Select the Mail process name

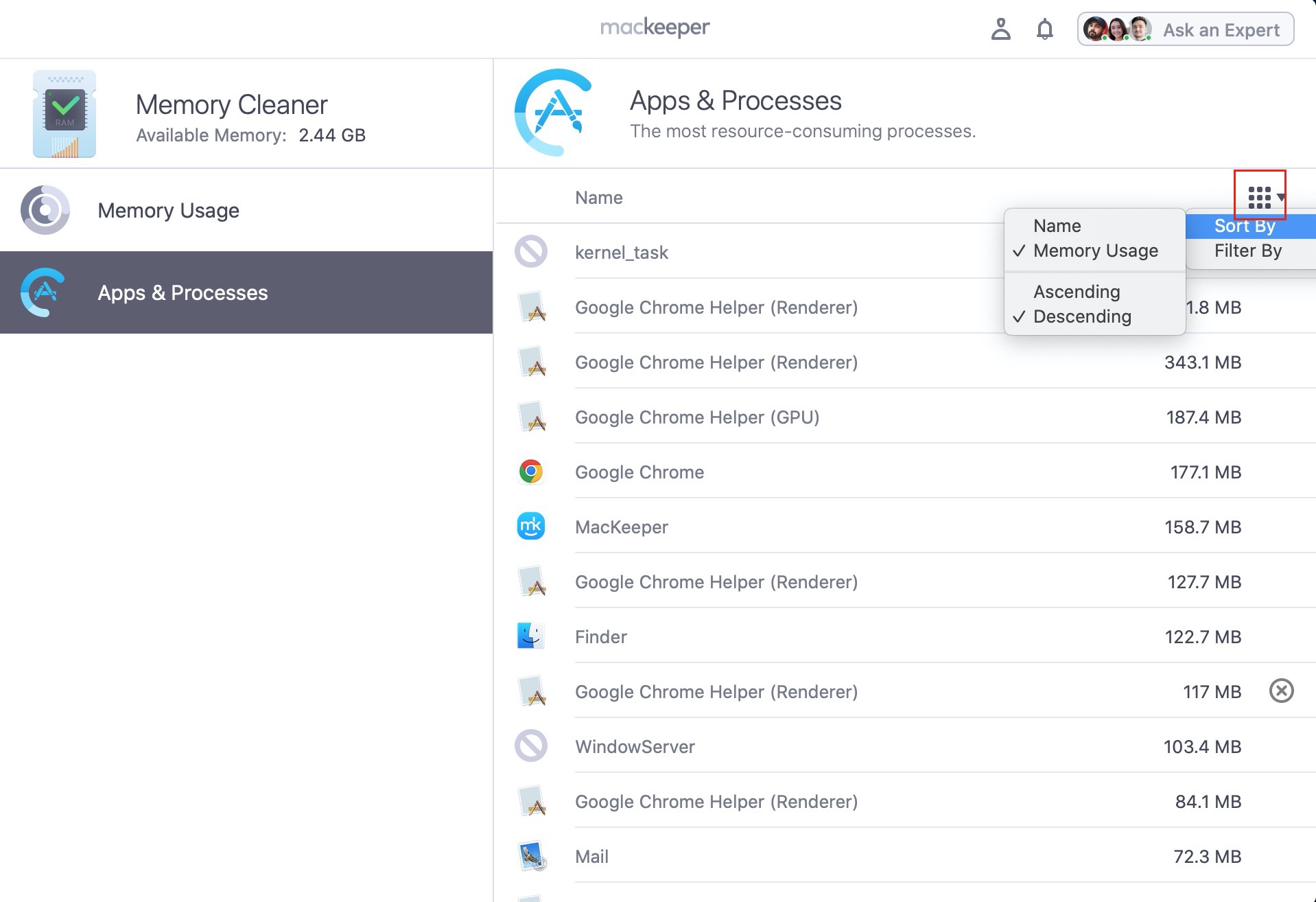pyautogui.click(x=591, y=857)
